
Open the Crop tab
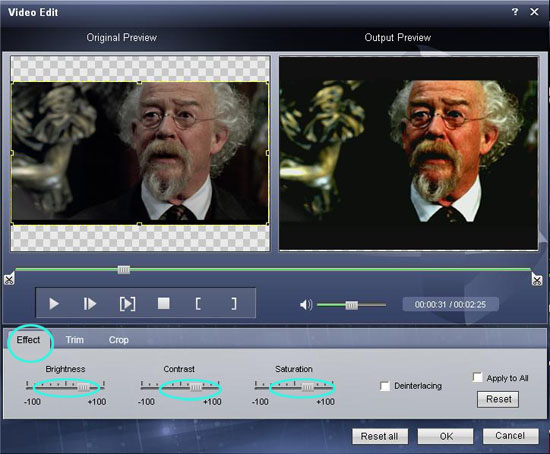click(x=119, y=340)
